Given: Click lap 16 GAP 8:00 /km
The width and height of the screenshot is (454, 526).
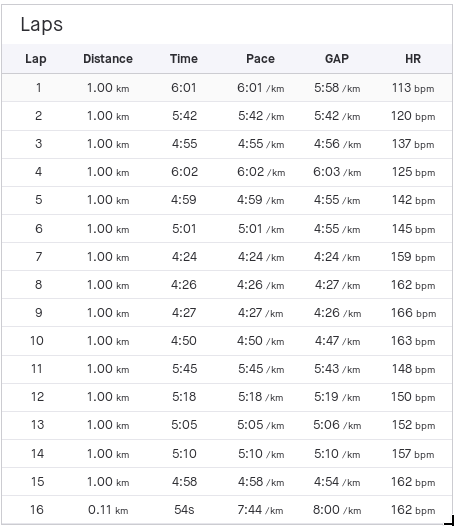Looking at the screenshot, I should pyautogui.click(x=337, y=510).
